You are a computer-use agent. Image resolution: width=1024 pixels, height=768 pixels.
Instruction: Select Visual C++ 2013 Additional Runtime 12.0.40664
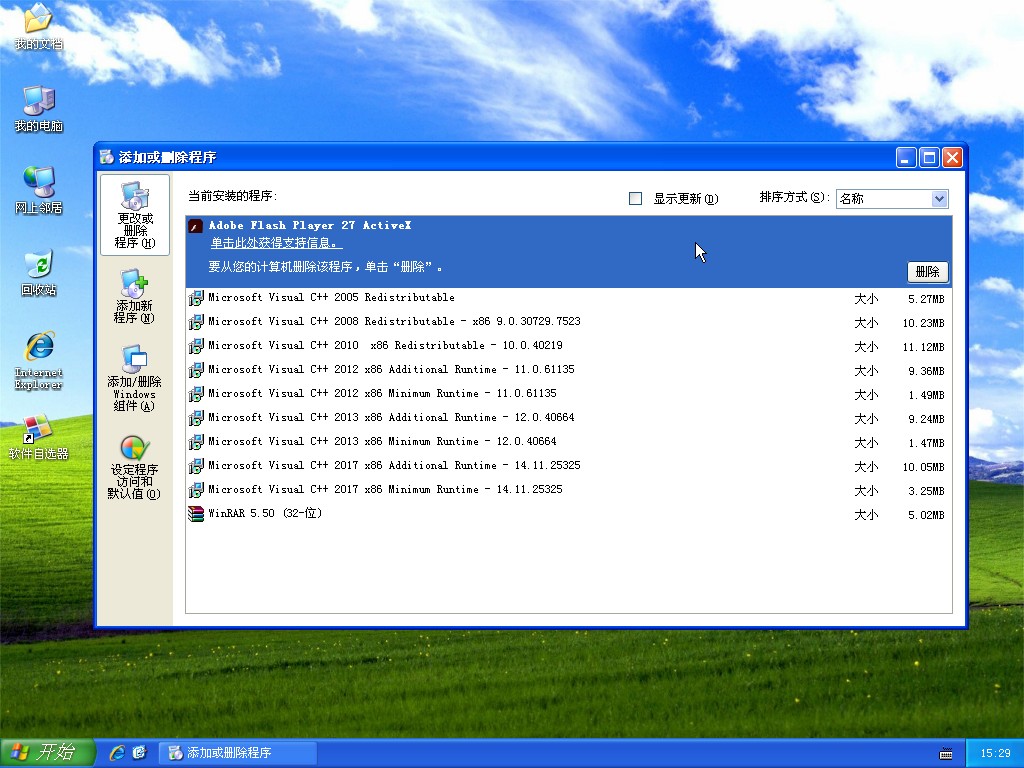coord(568,419)
